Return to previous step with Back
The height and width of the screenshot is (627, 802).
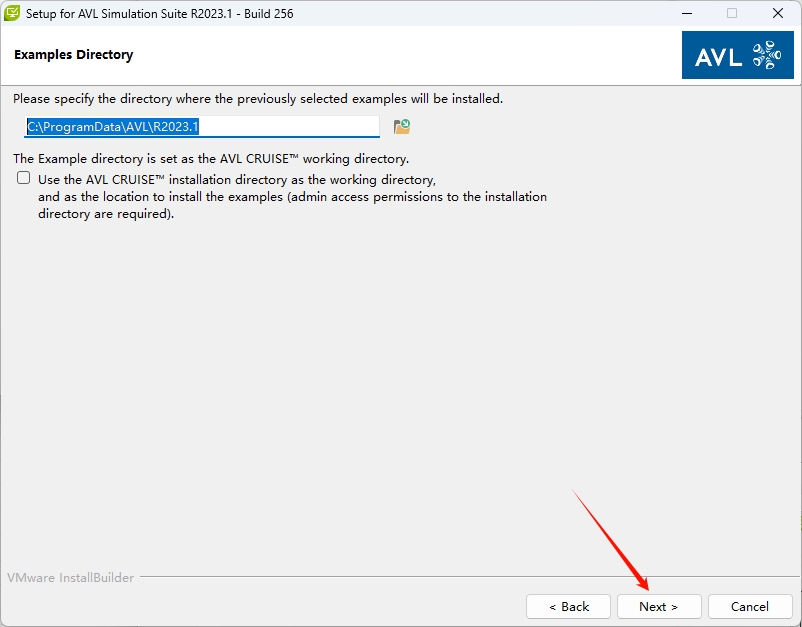coord(568,606)
